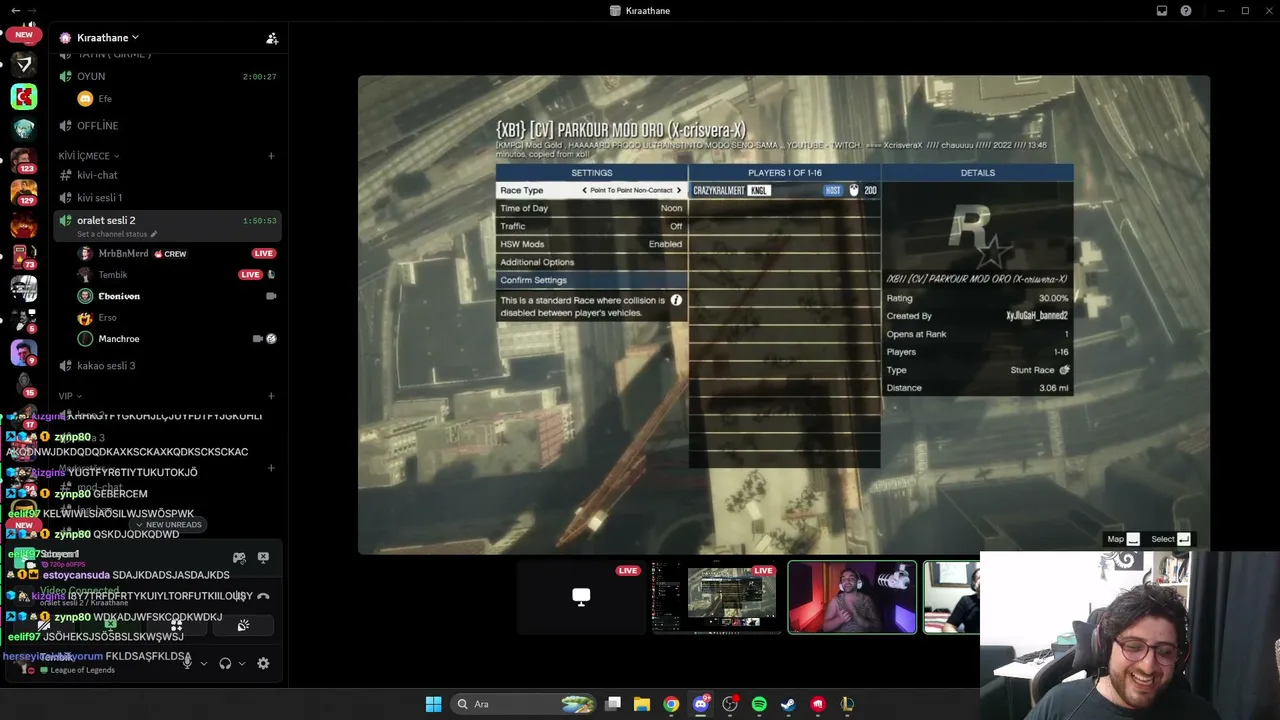Screen dimensions: 1280x720
Task: Toggle headphone deafen
Action: [x=225, y=663]
